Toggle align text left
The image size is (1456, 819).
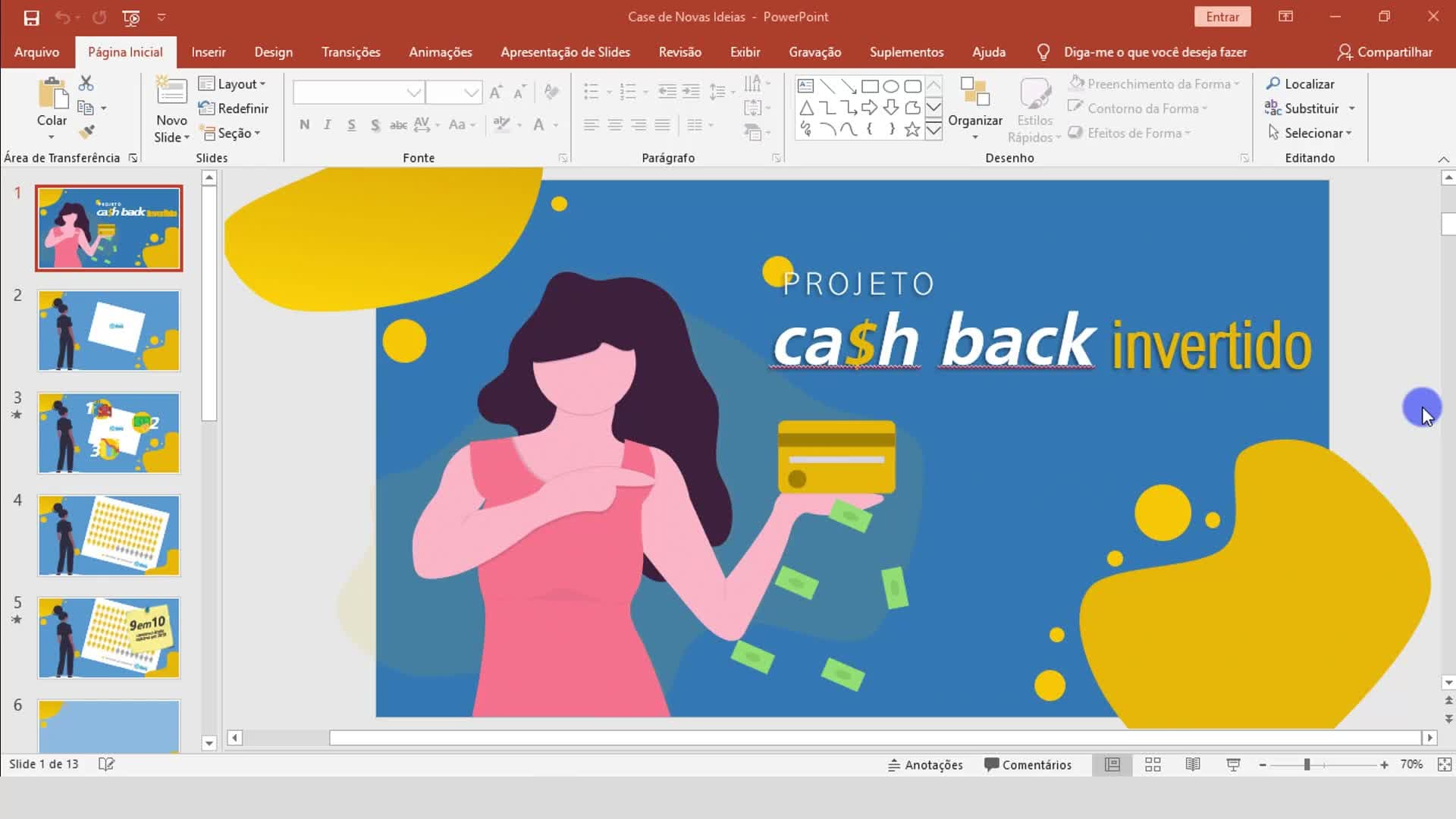591,124
